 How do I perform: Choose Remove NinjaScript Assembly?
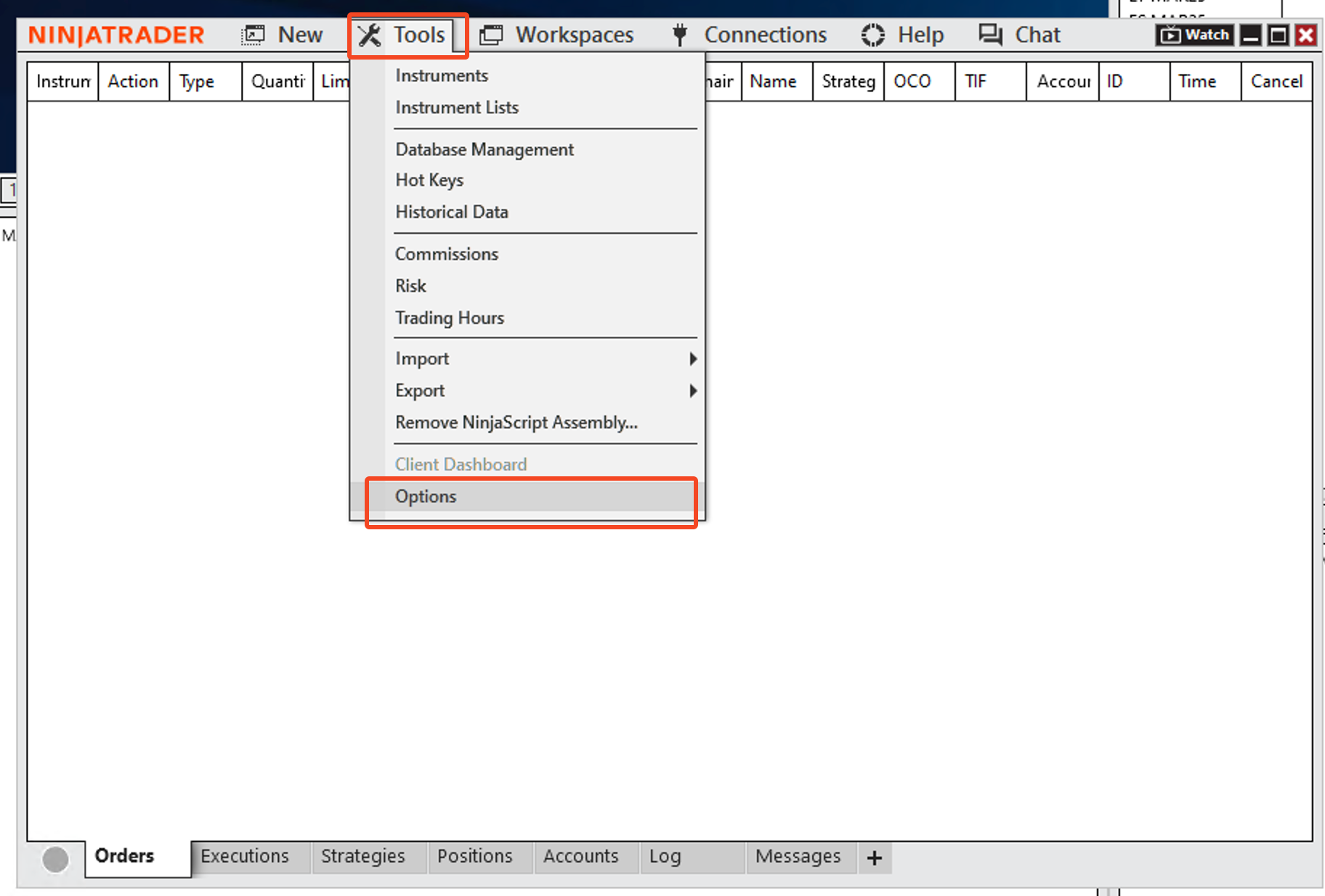click(x=516, y=423)
